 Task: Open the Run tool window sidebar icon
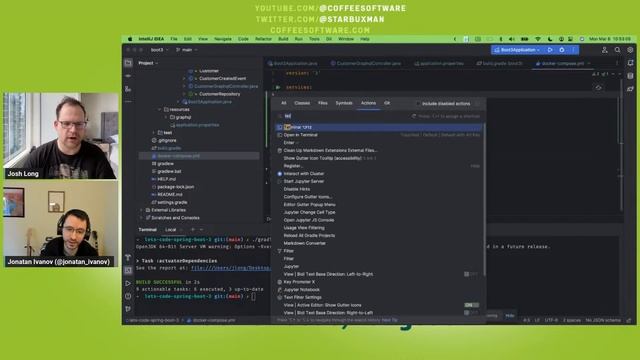pos(128,283)
